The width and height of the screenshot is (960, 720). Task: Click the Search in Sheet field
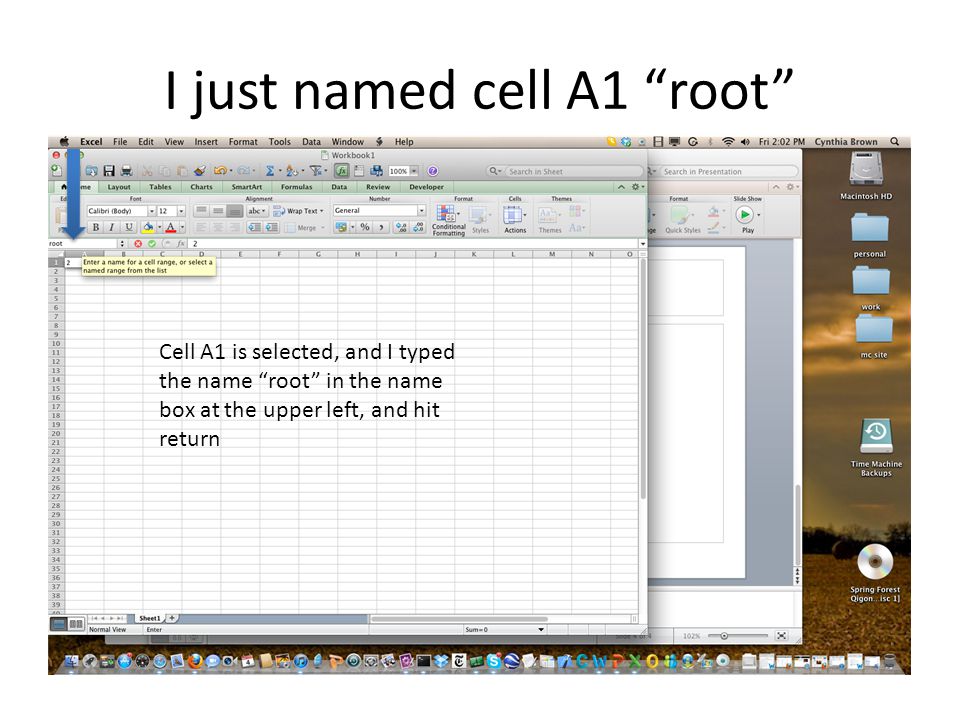(x=564, y=171)
